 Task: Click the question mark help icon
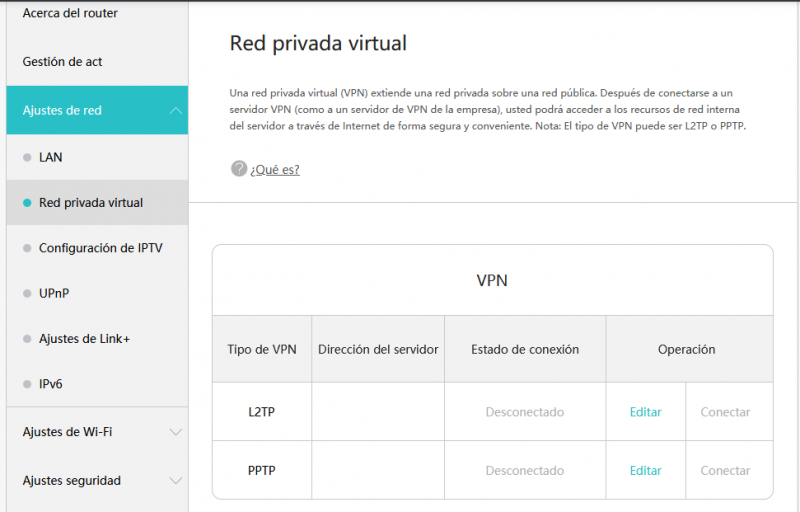[239, 168]
